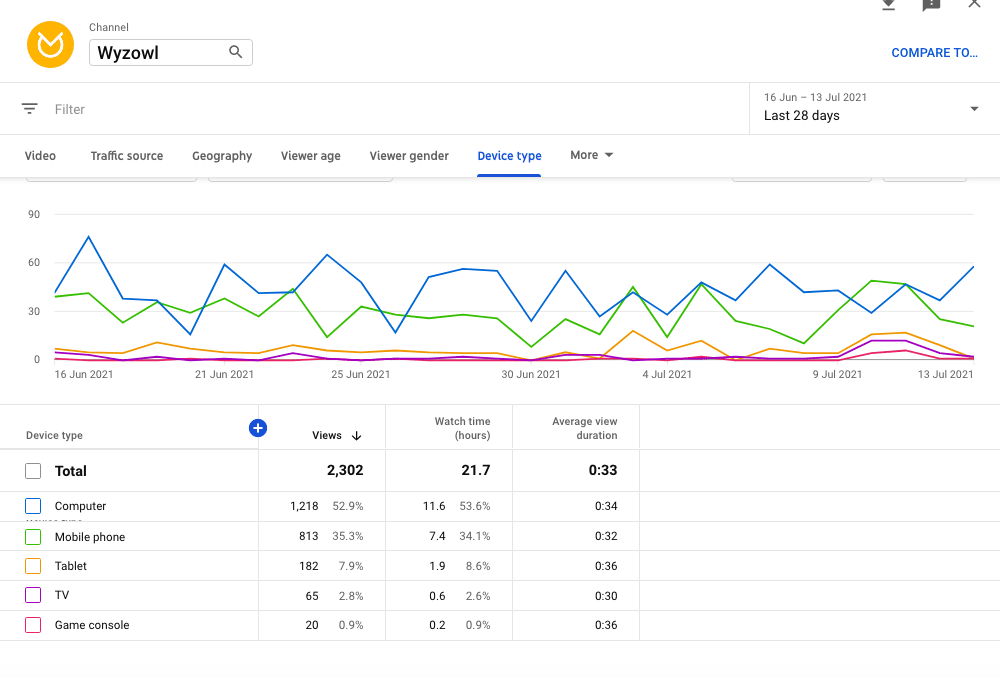The image size is (1000, 678).
Task: Close the analytics panel
Action: (x=974, y=4)
